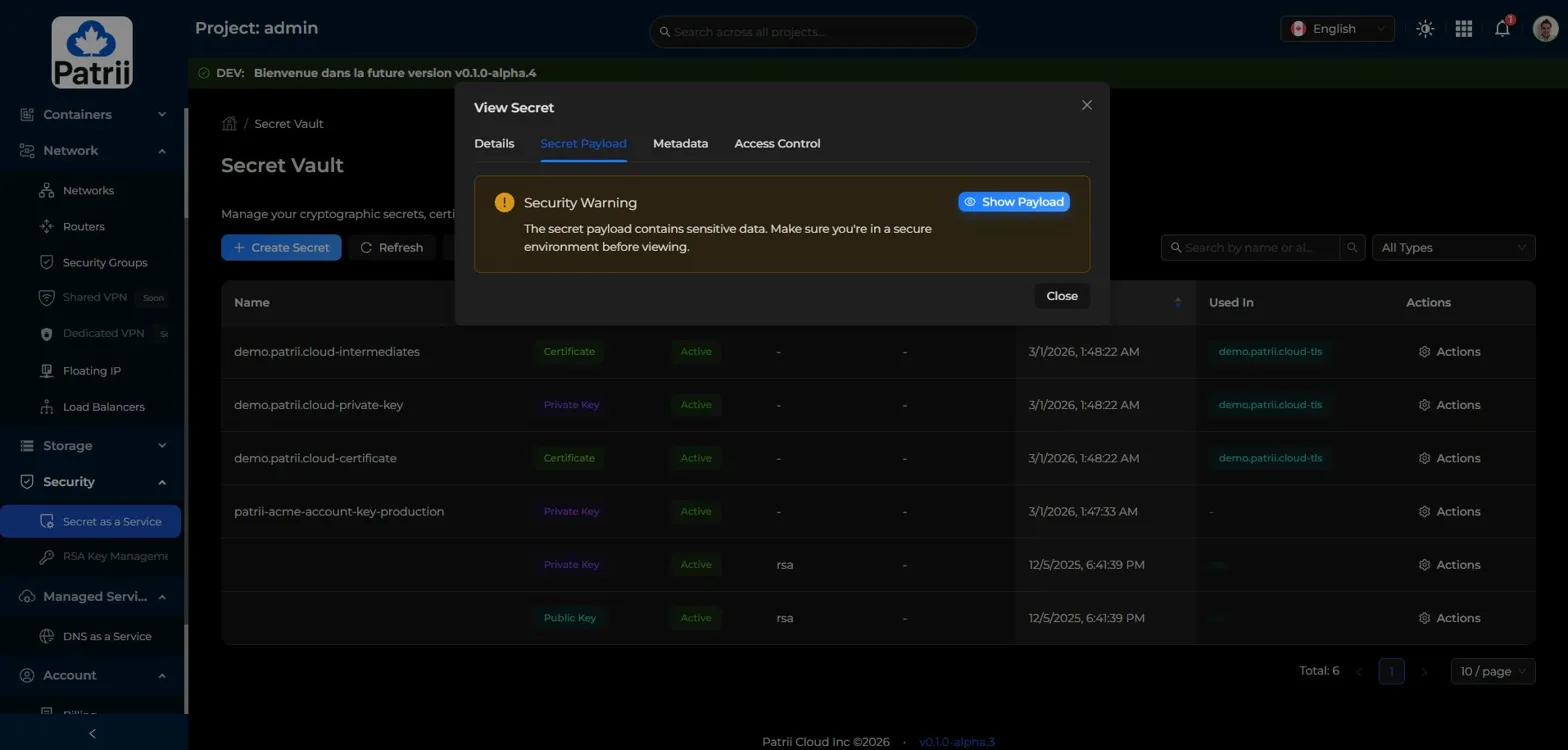Open the apps grid icon
This screenshot has height=750, width=1568.
[x=1464, y=29]
